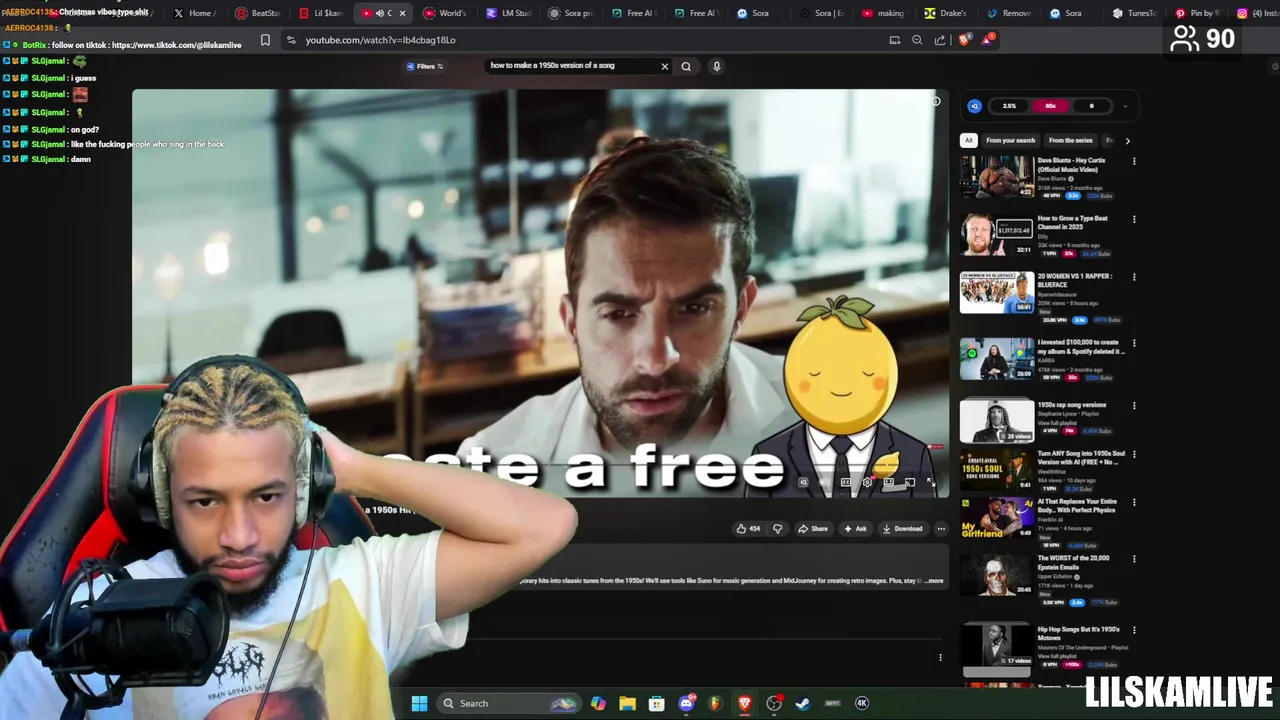Open Brave Rewards triangle icon
The image size is (1280, 720).
(x=988, y=39)
